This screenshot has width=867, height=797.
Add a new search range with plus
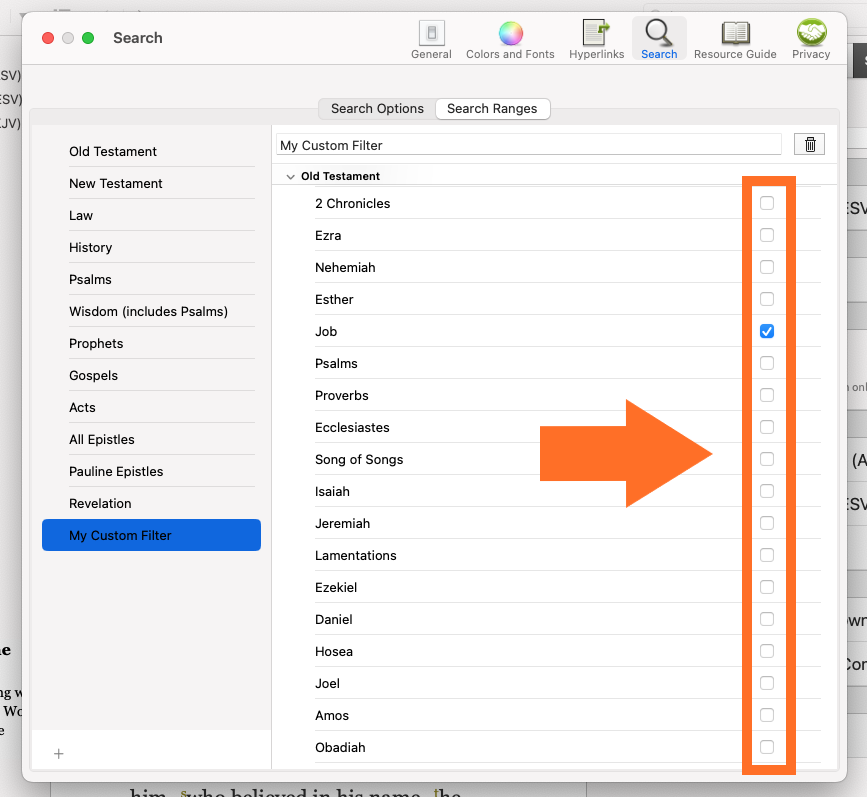pyautogui.click(x=59, y=753)
